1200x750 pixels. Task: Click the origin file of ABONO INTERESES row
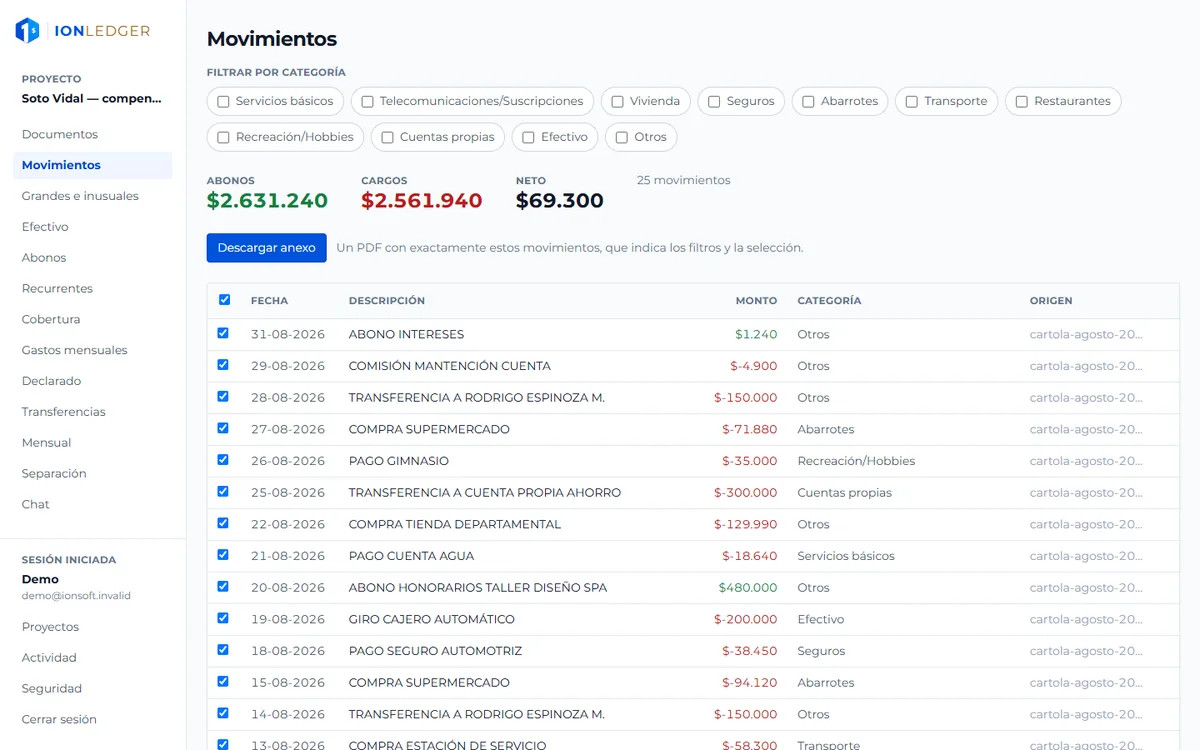[x=1086, y=334]
